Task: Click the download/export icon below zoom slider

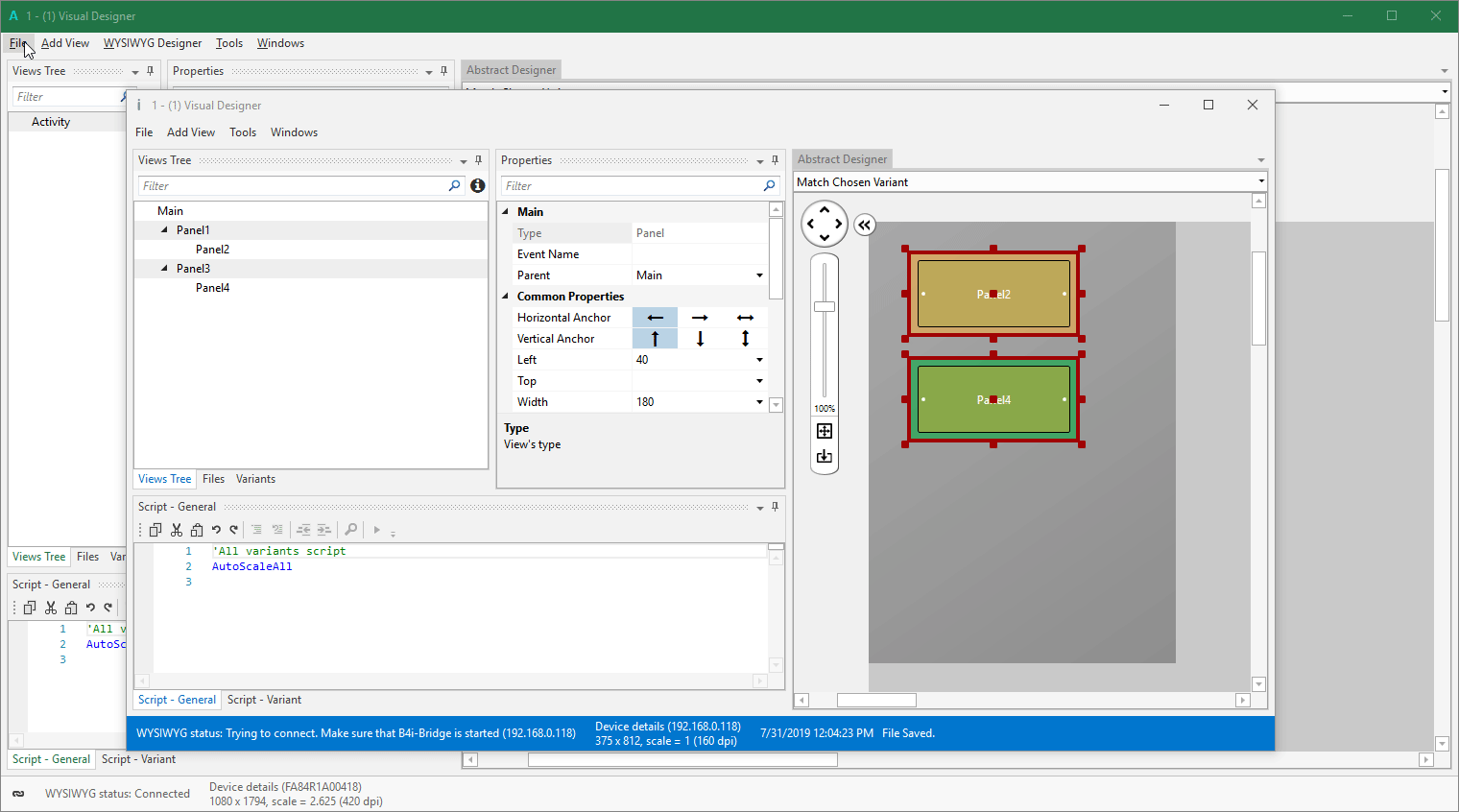Action: [825, 457]
